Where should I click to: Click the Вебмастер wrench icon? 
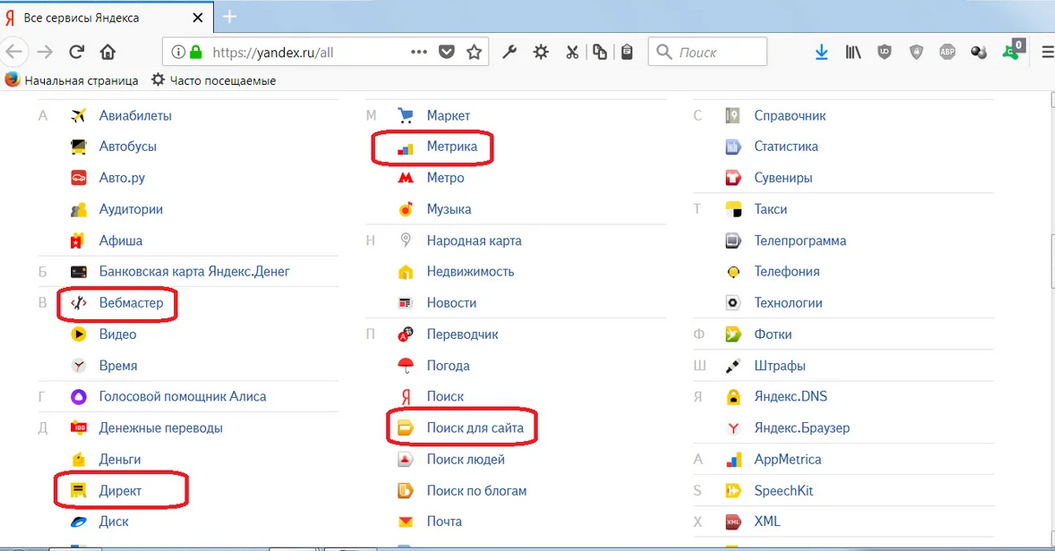[x=79, y=303]
